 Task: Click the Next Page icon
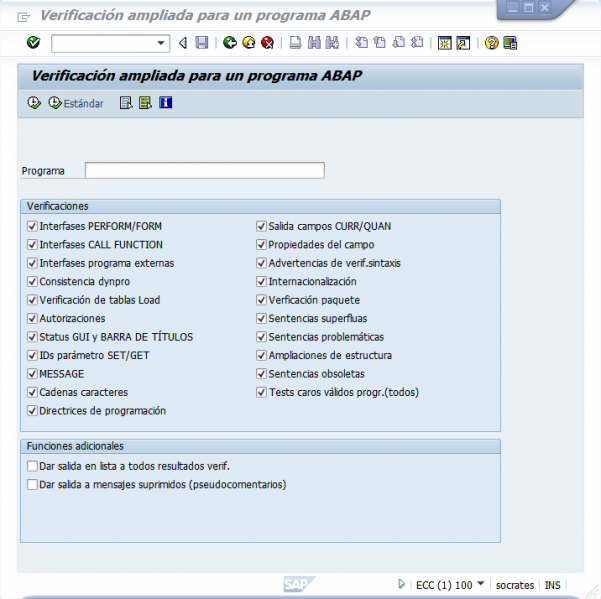(x=399, y=43)
